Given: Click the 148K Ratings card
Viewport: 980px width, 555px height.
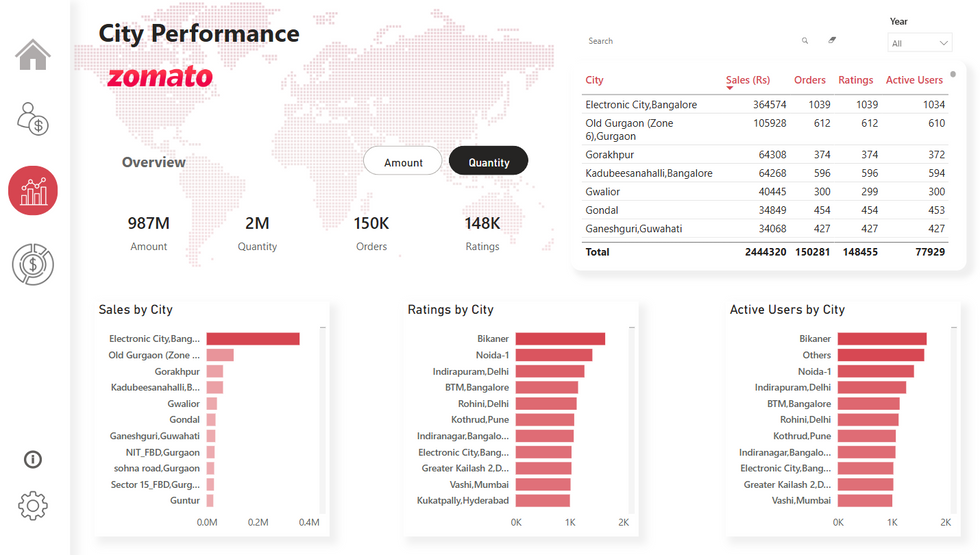Looking at the screenshot, I should (482, 232).
